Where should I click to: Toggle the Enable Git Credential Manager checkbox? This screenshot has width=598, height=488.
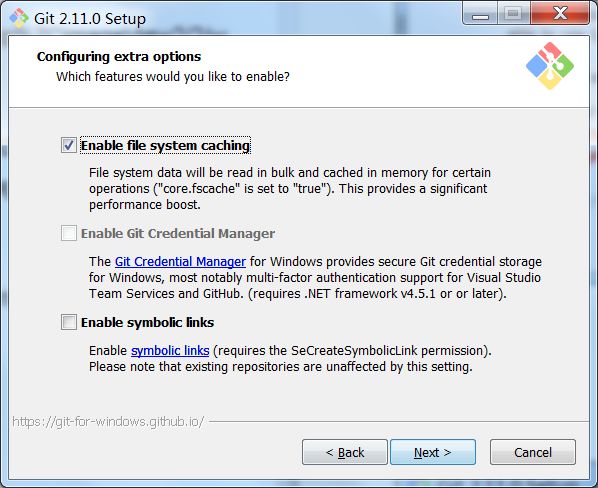point(69,233)
